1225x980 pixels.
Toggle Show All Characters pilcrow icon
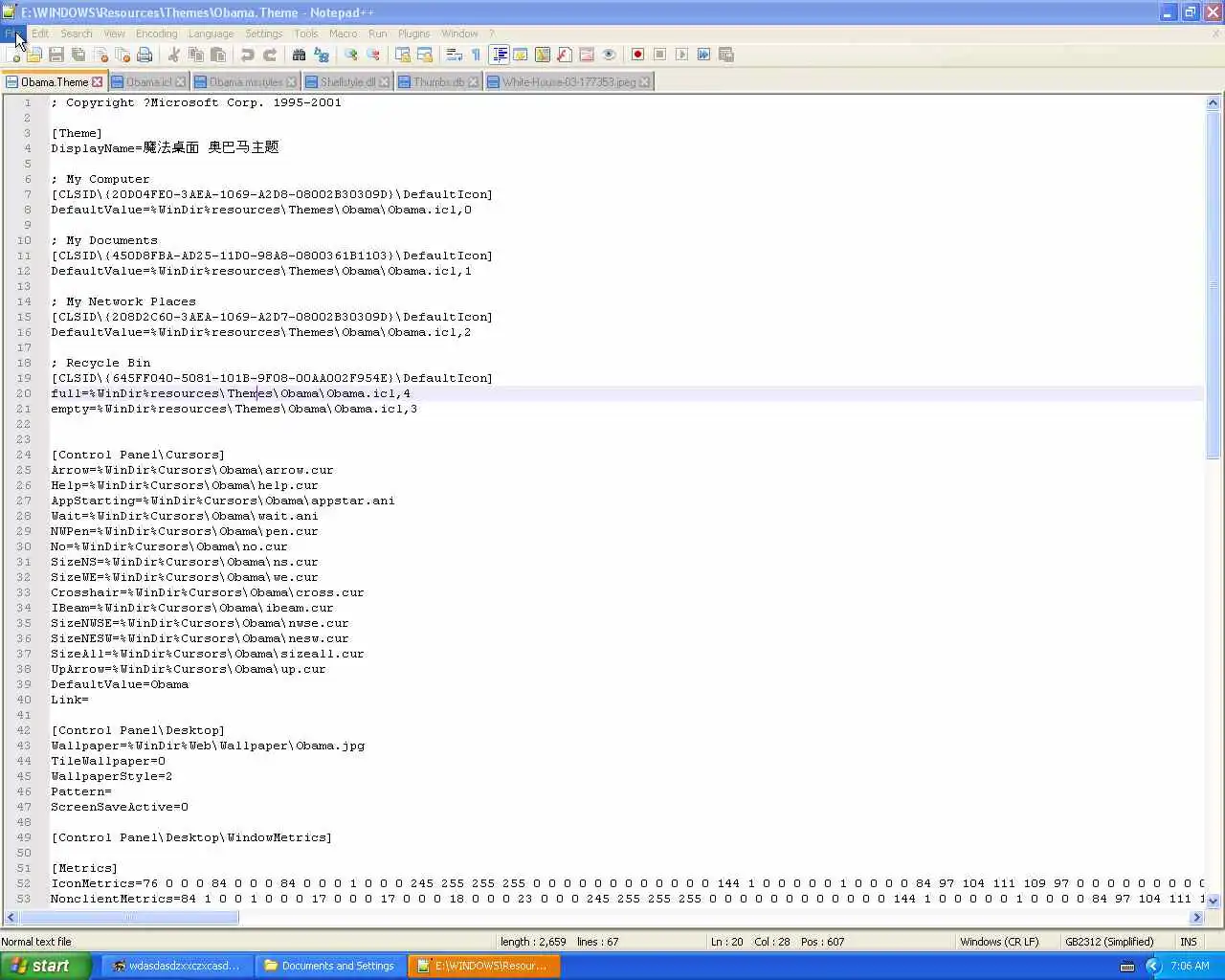(x=477, y=55)
